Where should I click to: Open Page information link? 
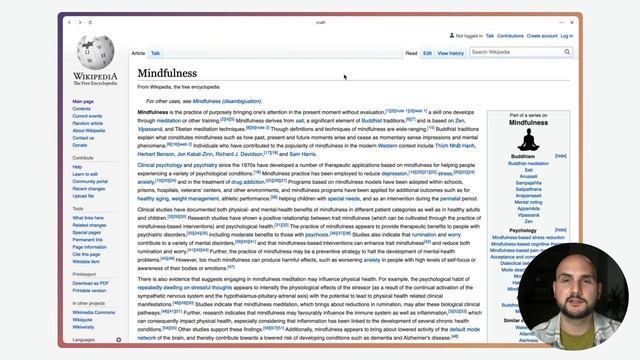[89, 247]
